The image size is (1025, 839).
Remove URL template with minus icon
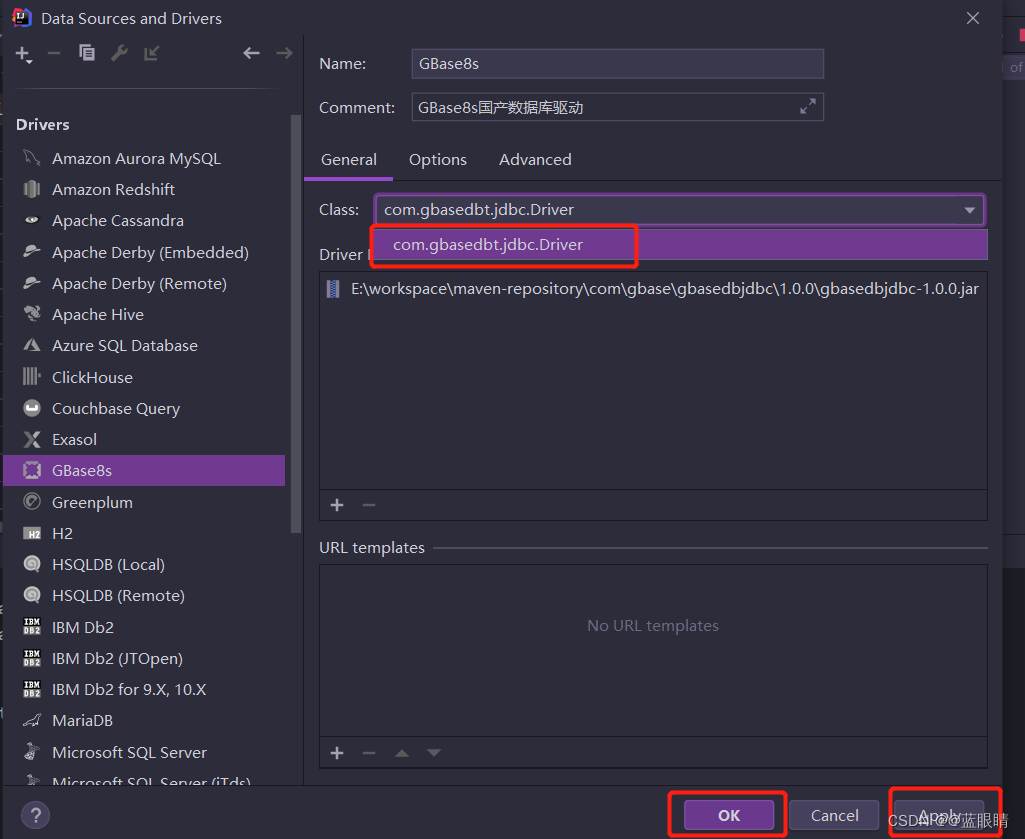tap(369, 753)
